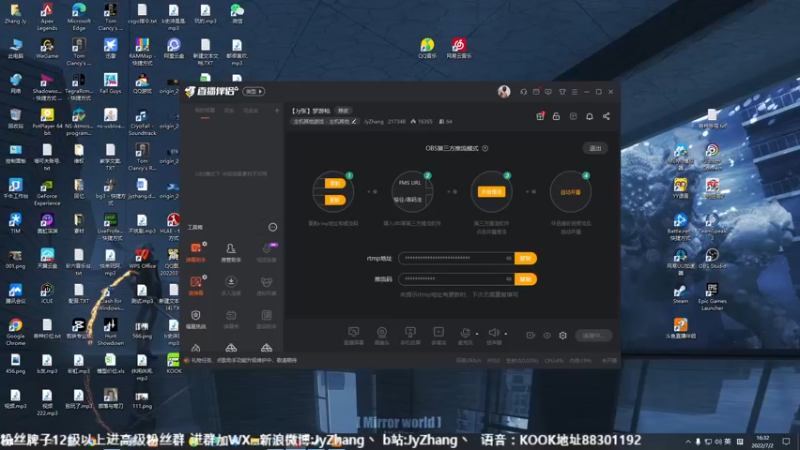This screenshot has height=450, width=800.
Task: Click the stream key masked field
Action: pos(456,279)
